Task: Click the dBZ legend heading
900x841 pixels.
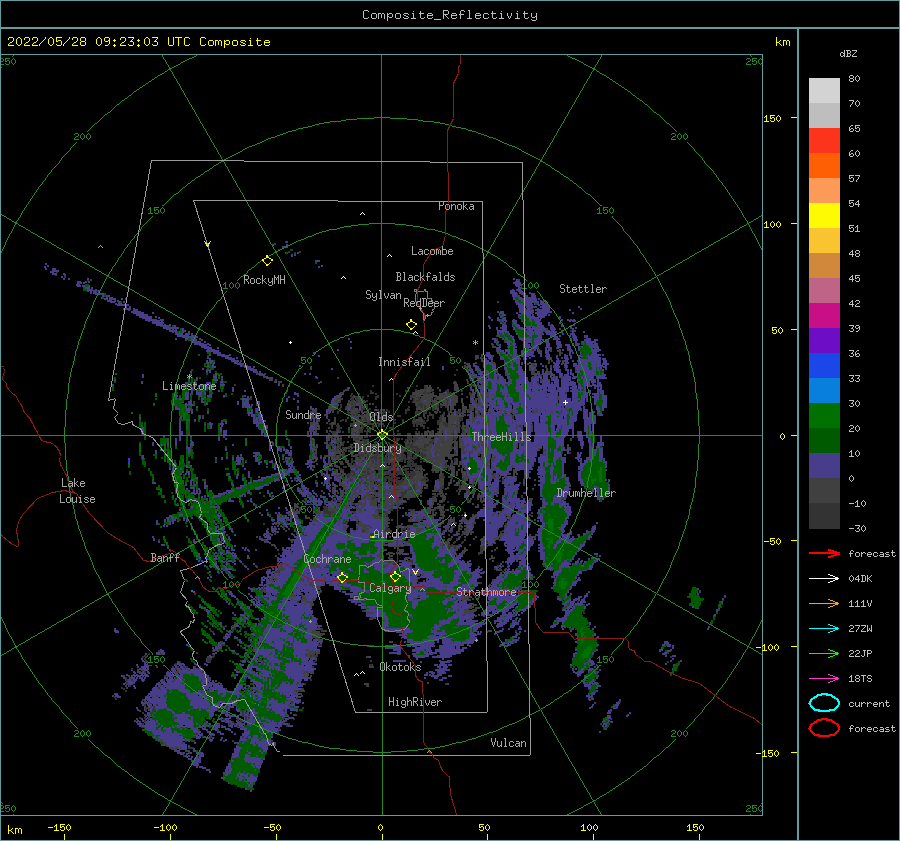Action: click(x=848, y=53)
